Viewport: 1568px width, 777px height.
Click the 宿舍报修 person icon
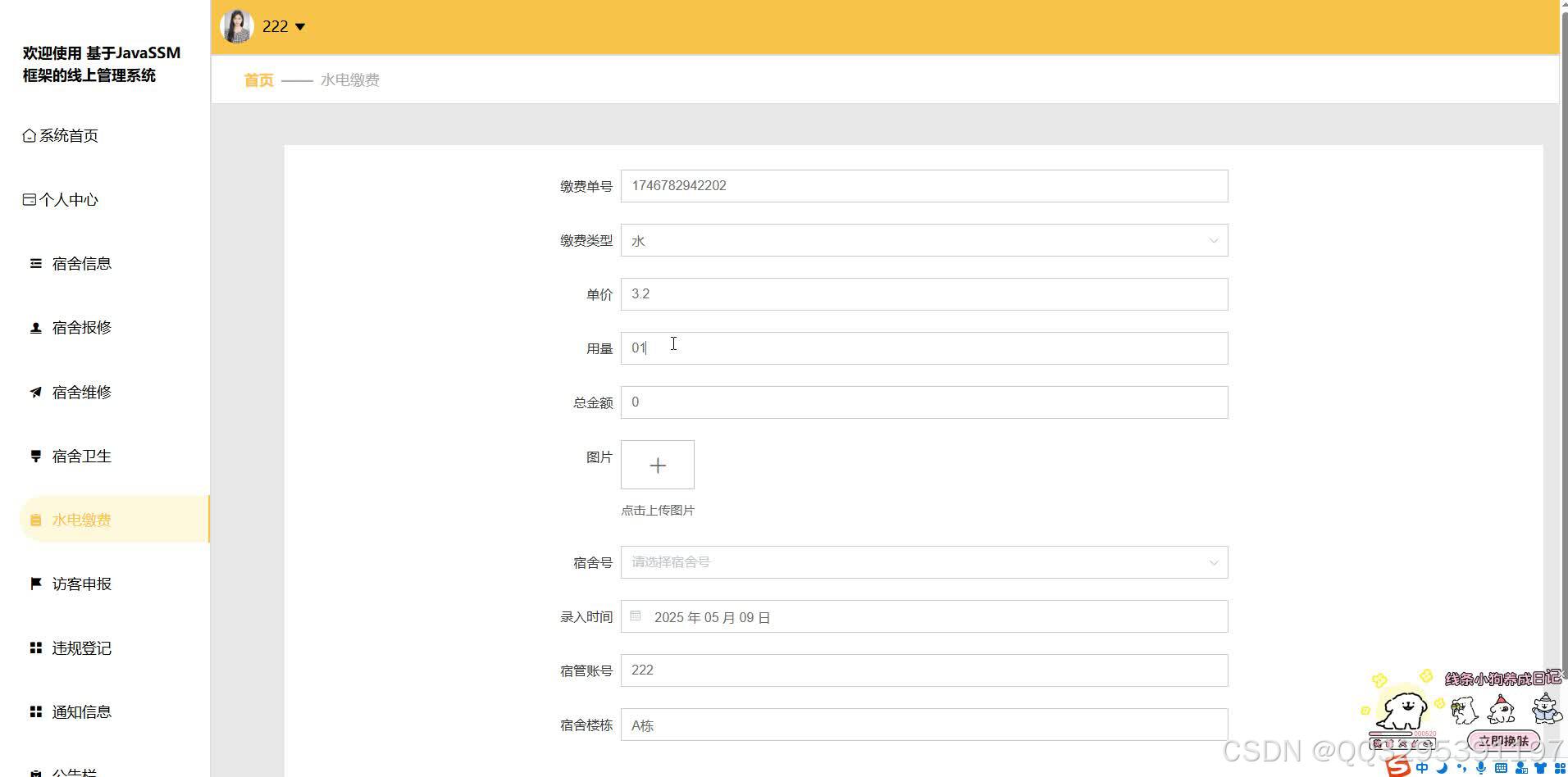pos(35,327)
